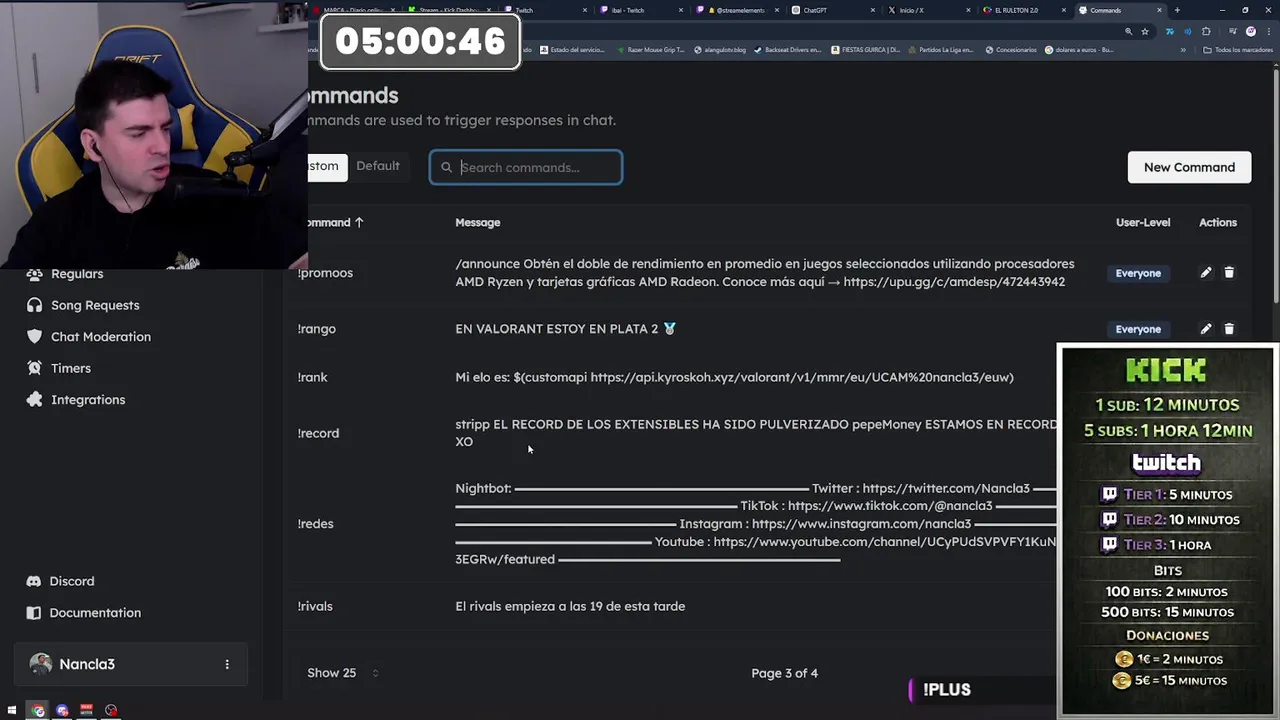Image resolution: width=1280 pixels, height=720 pixels.
Task: Open the Concesionarios bookmark
Action: [1011, 50]
